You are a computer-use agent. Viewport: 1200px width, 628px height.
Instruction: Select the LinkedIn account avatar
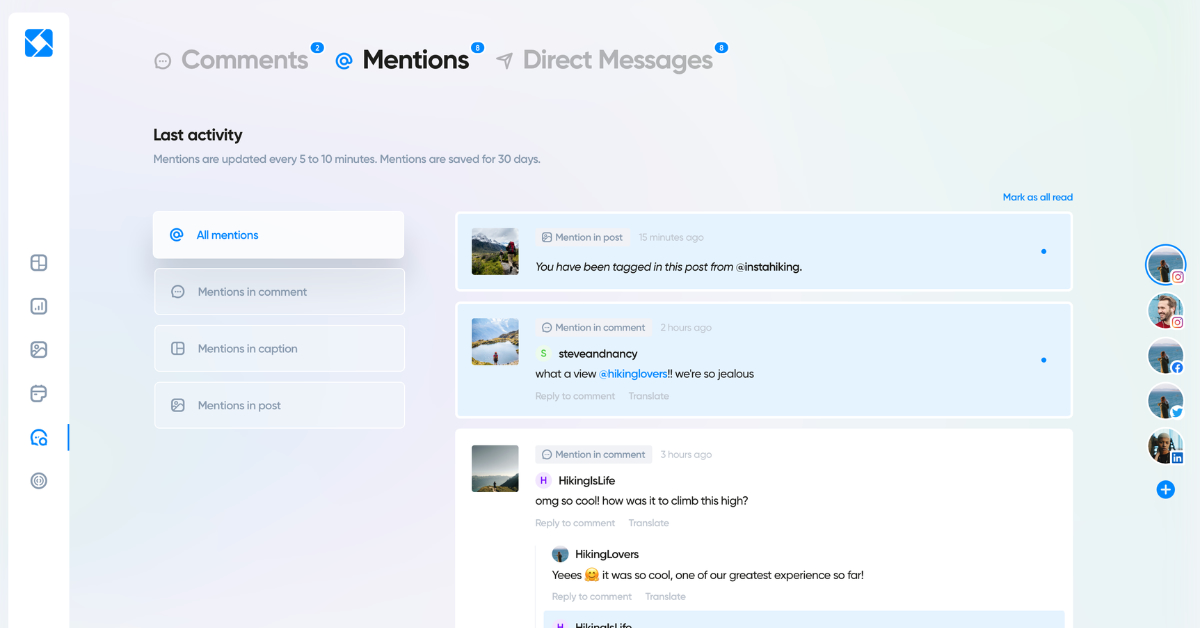point(1165,446)
